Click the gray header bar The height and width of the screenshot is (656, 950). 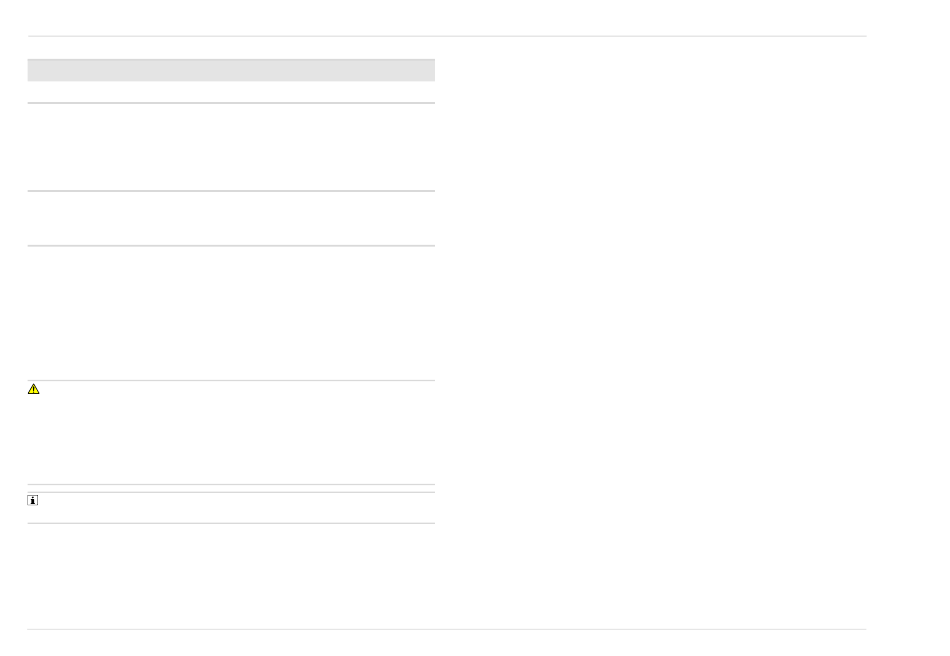coord(231,70)
